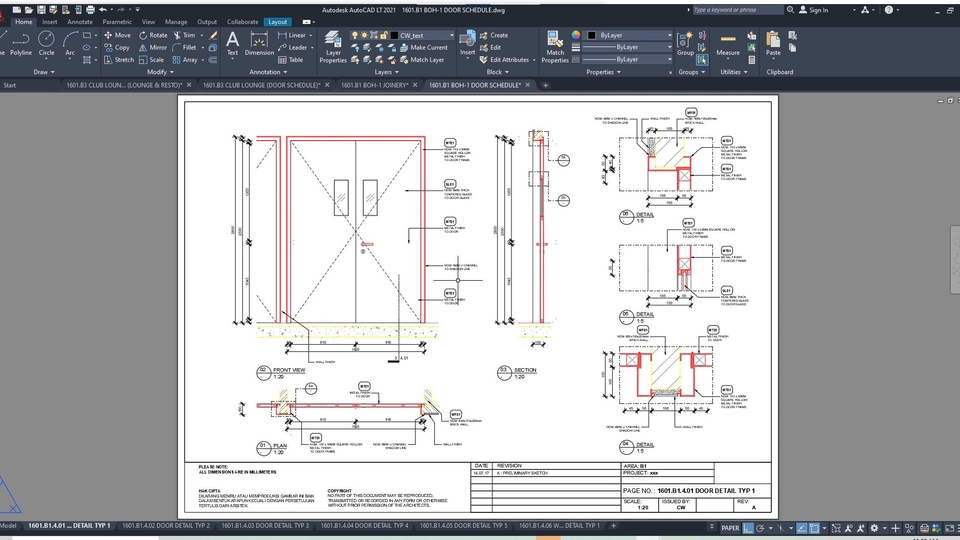Toggle layer lock icon in layer dropdown
This screenshot has width=960, height=540.
[x=384, y=36]
